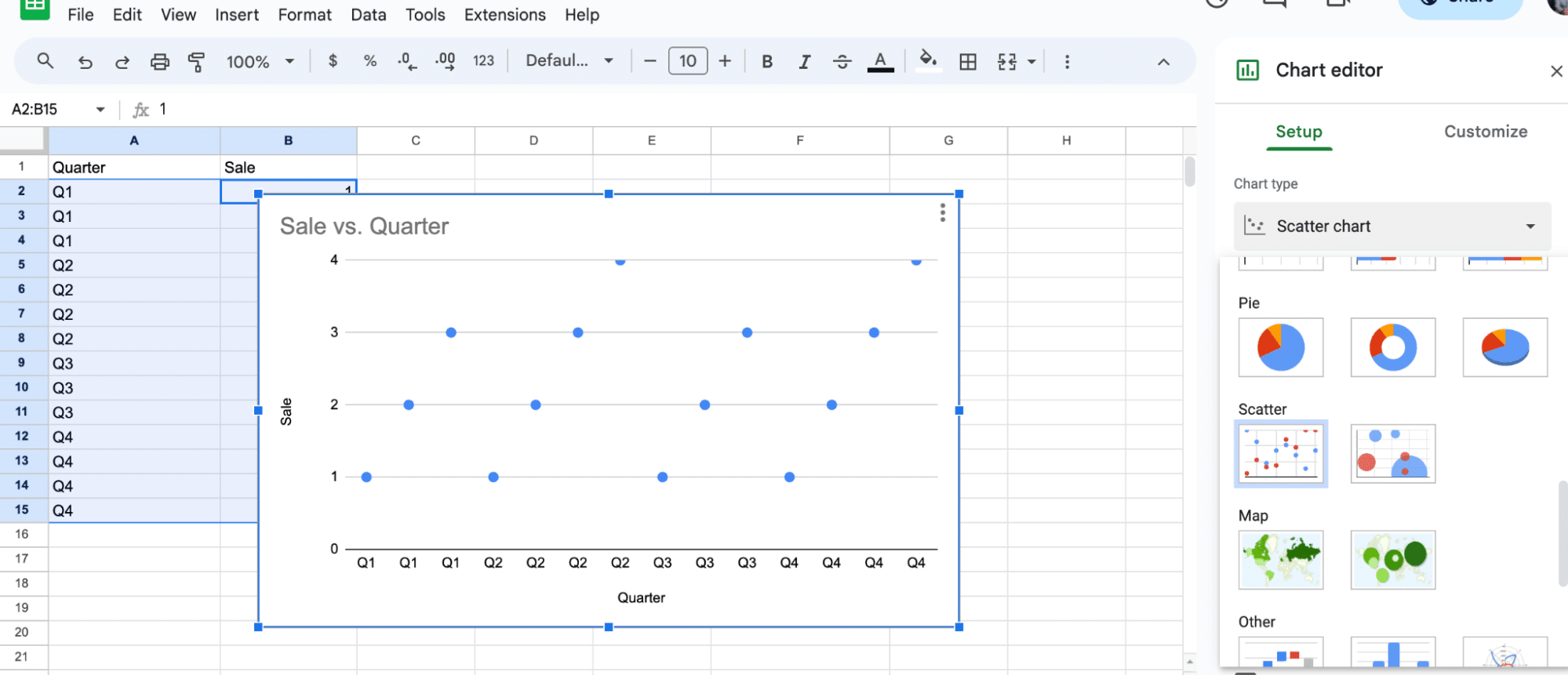This screenshot has height=675, width=1568.
Task: Click the format as currency dollar icon
Action: [x=333, y=61]
